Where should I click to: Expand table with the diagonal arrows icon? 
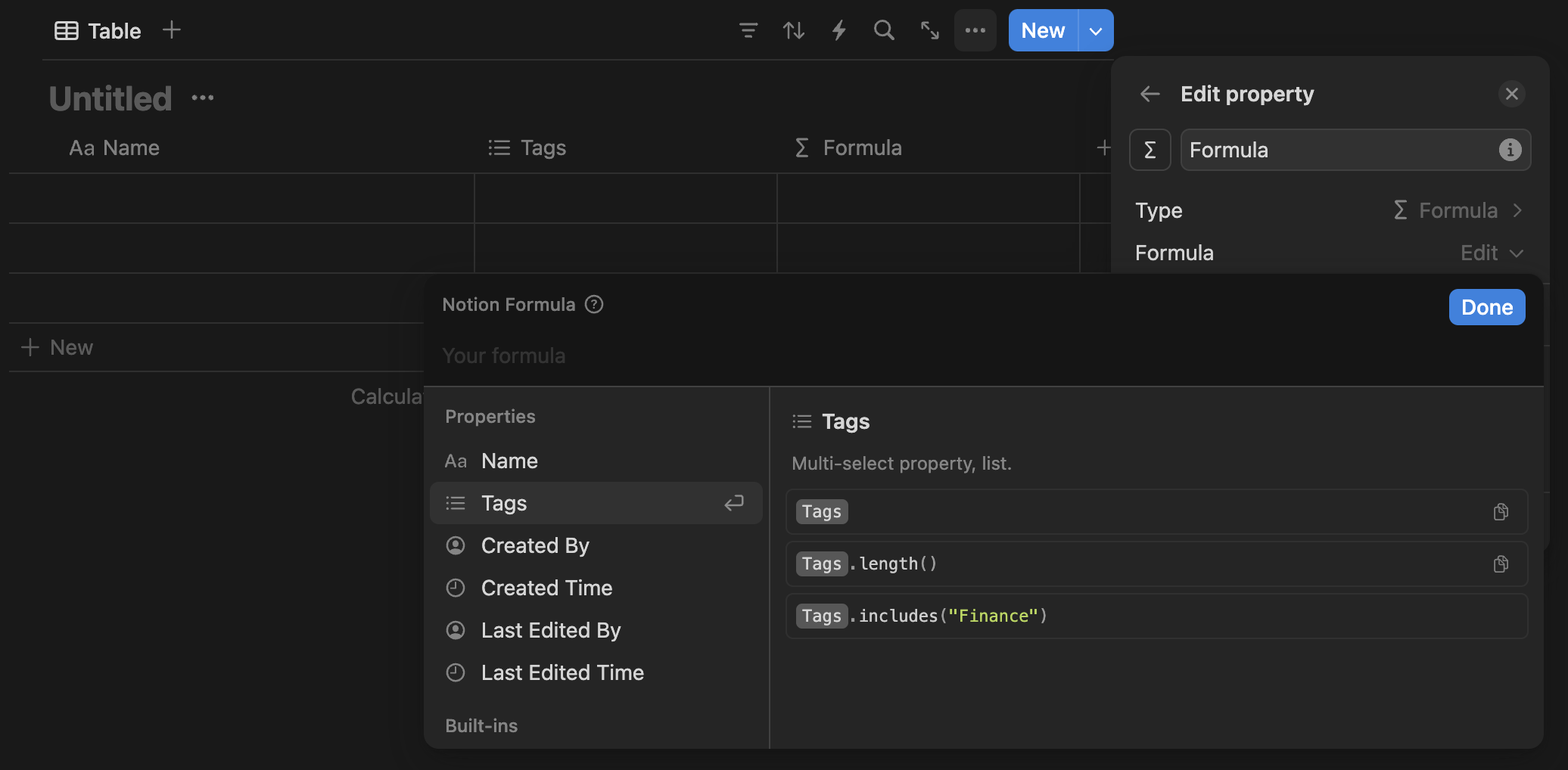coord(929,30)
